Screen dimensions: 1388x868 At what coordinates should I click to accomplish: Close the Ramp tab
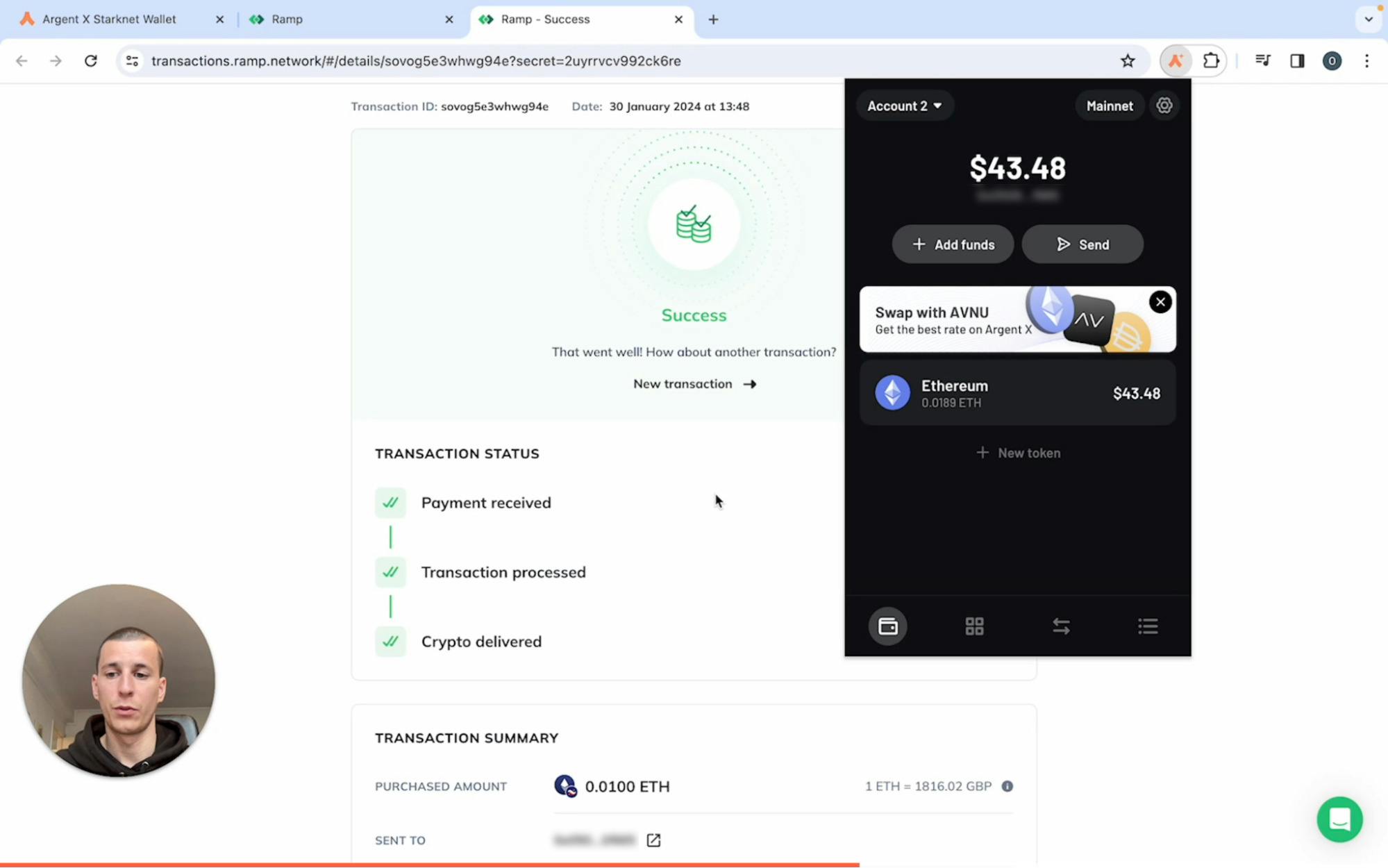(449, 19)
